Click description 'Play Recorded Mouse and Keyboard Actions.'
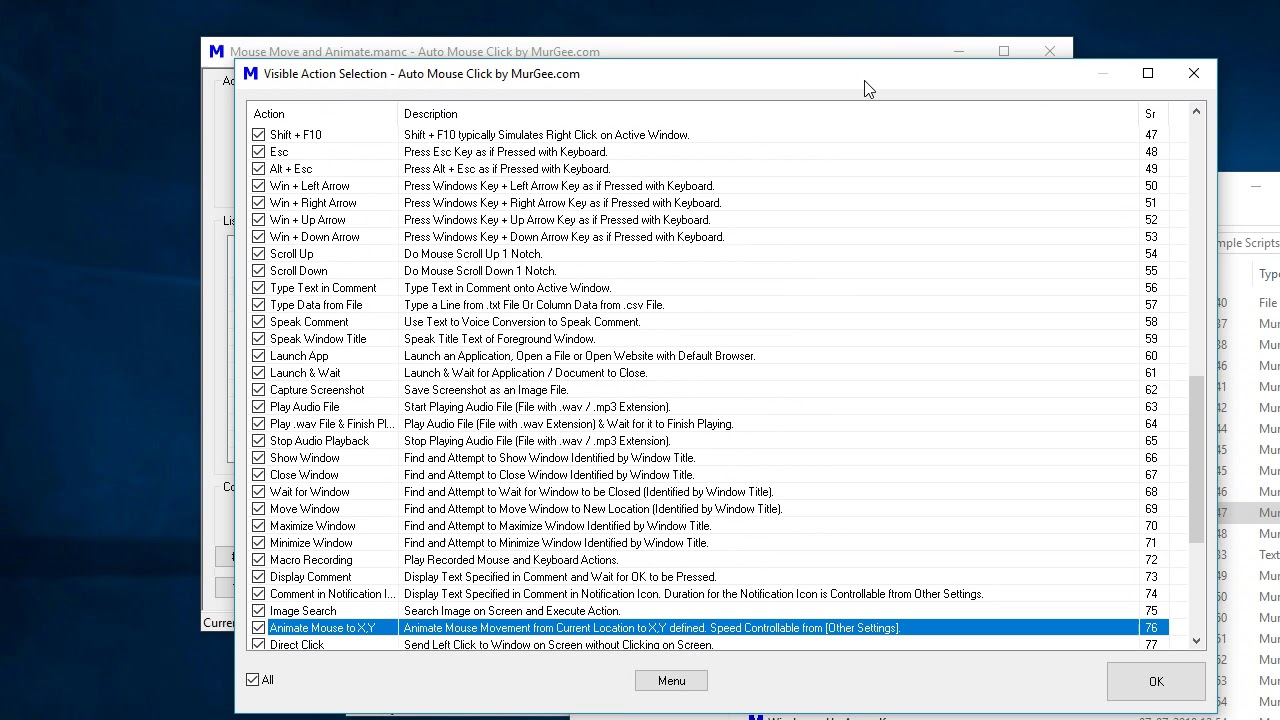This screenshot has width=1280, height=720. (x=511, y=560)
